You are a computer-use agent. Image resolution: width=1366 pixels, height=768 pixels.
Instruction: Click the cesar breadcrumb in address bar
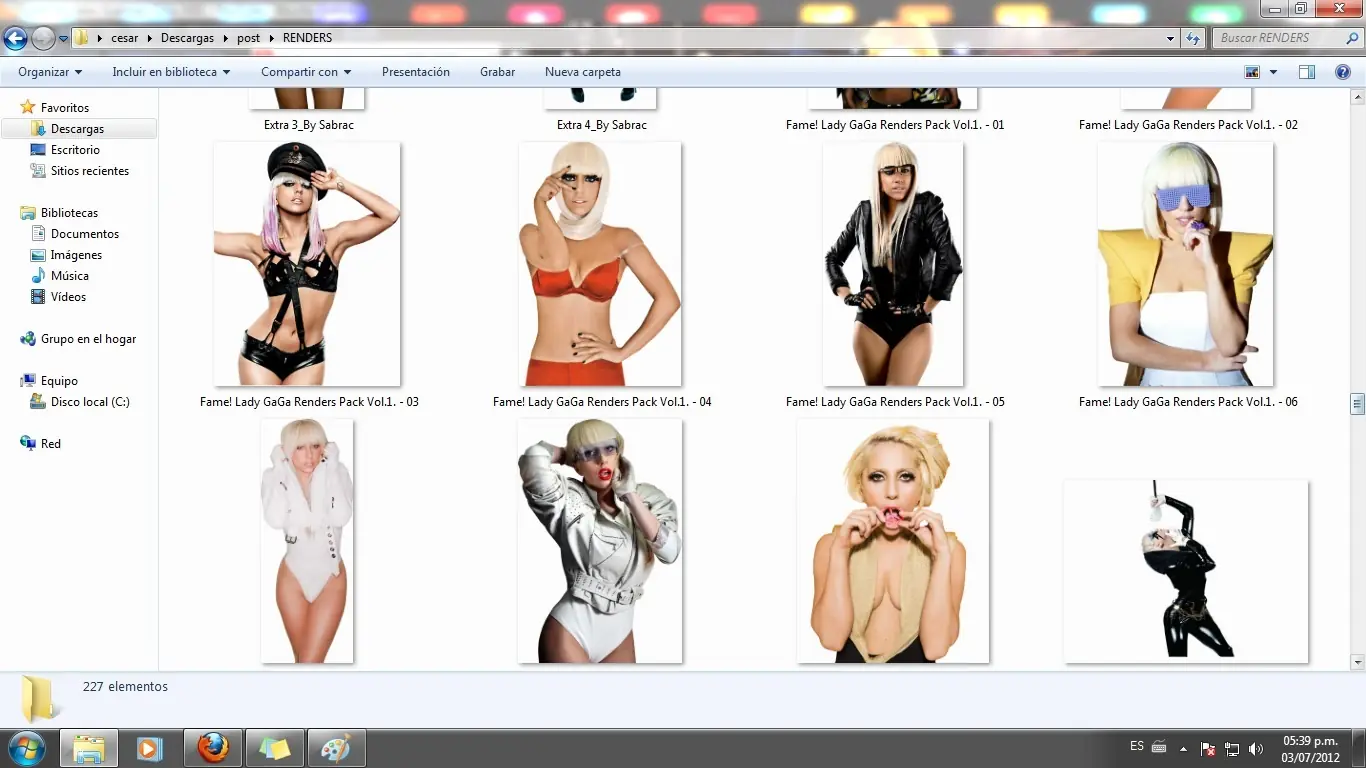pyautogui.click(x=125, y=38)
